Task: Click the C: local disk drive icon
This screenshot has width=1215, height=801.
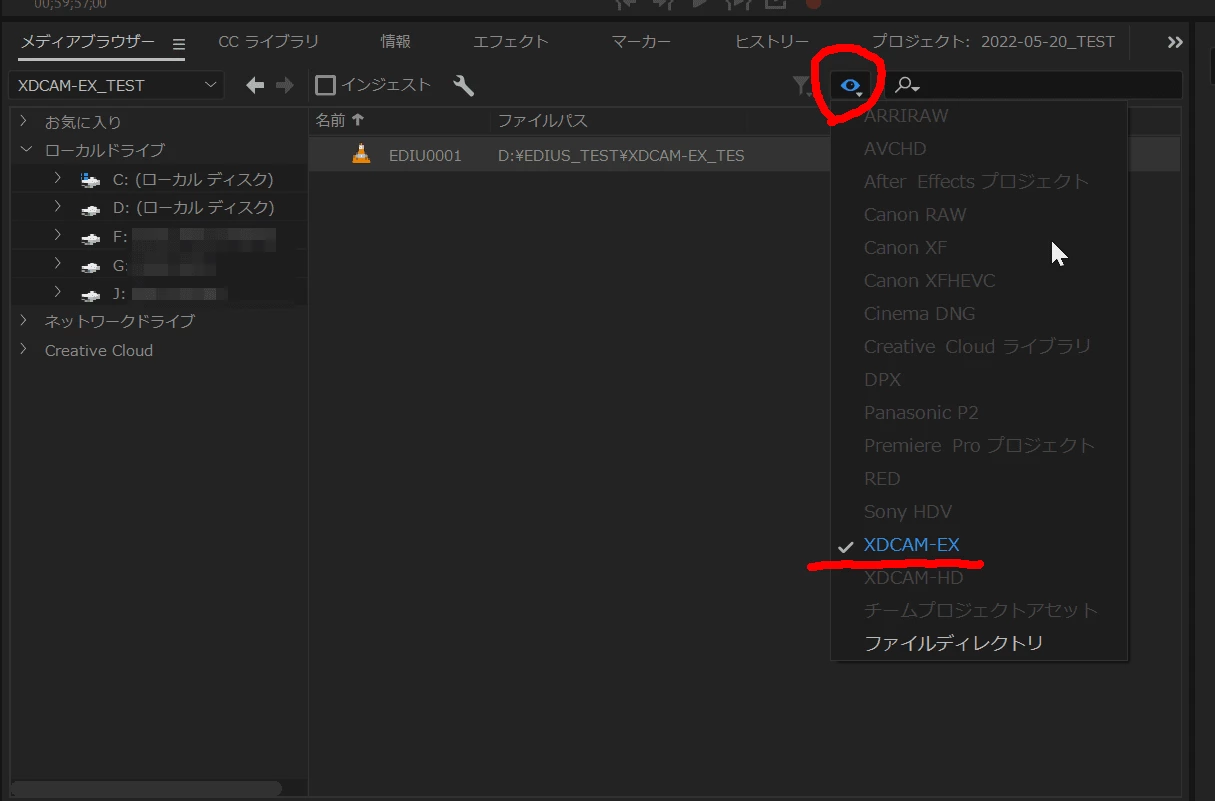Action: 91,180
